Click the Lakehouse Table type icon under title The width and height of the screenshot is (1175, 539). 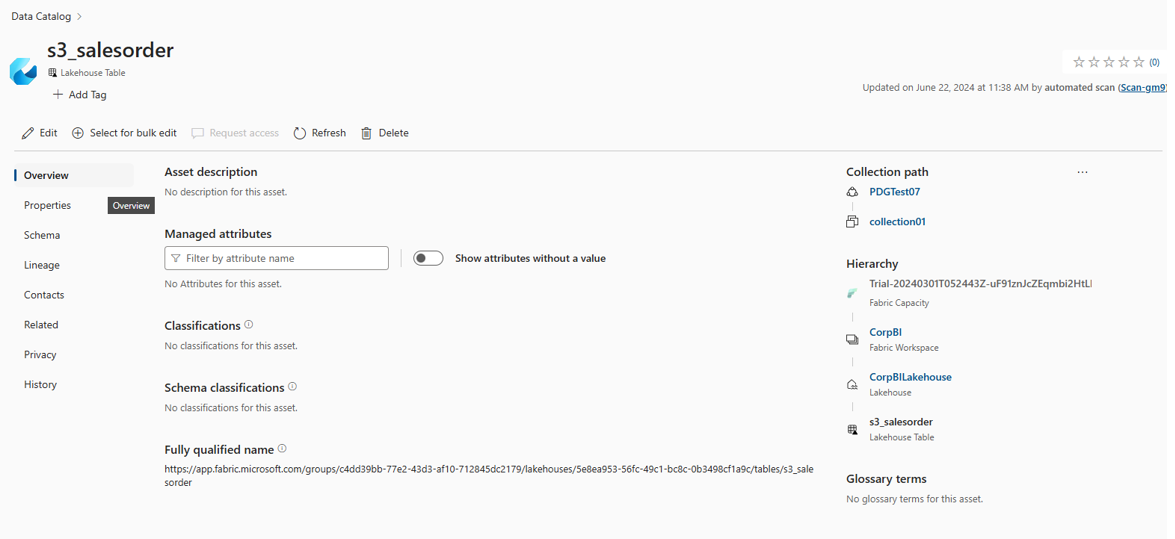[52, 73]
